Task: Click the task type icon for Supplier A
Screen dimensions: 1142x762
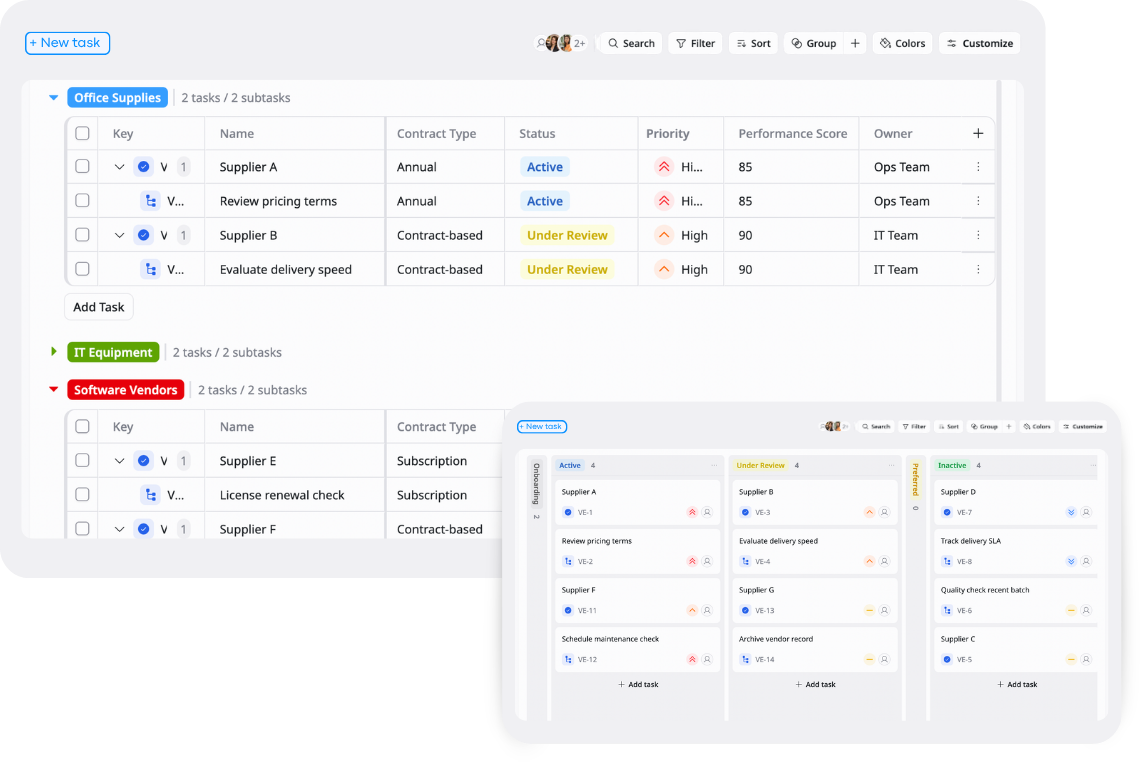Action: pos(143,167)
